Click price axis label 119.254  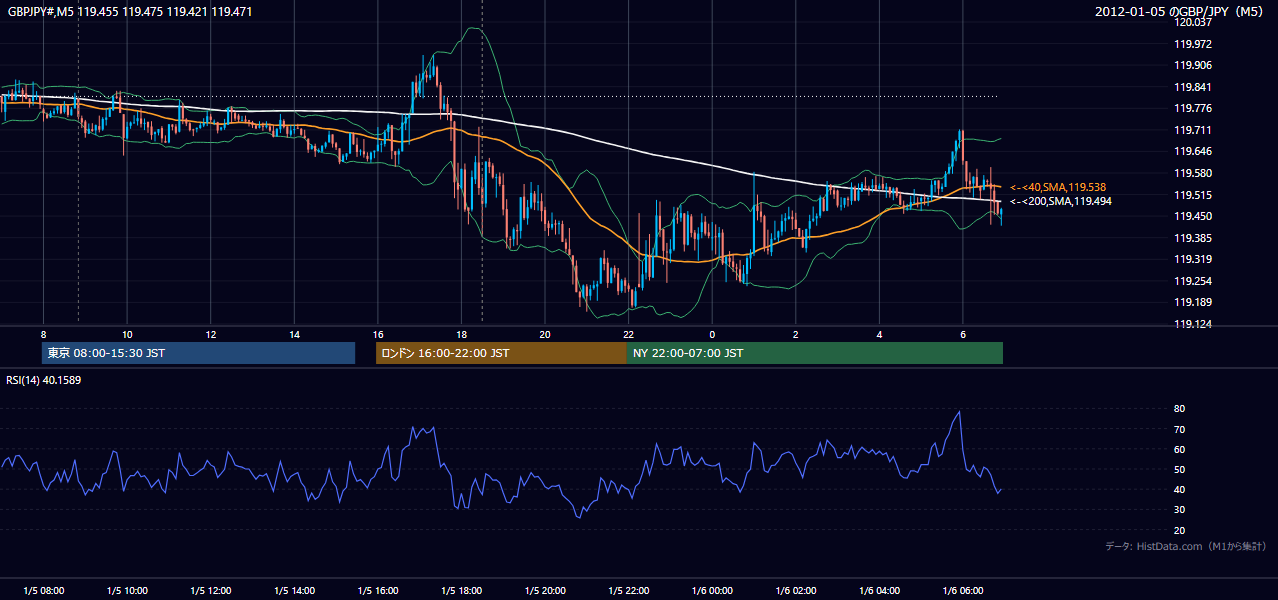point(1192,281)
